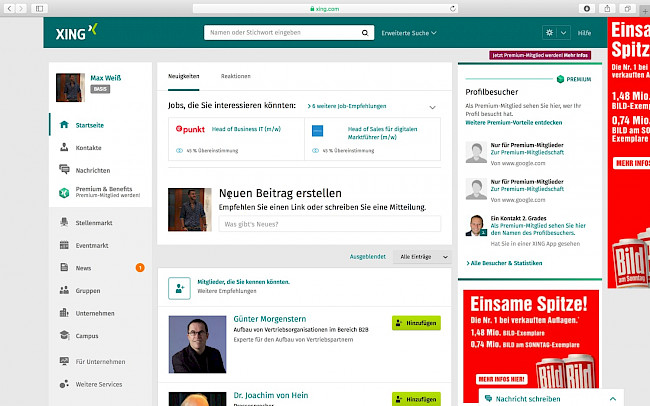Open Max Weiß profile picture
Viewport: 650px width, 406px height.
point(69,86)
